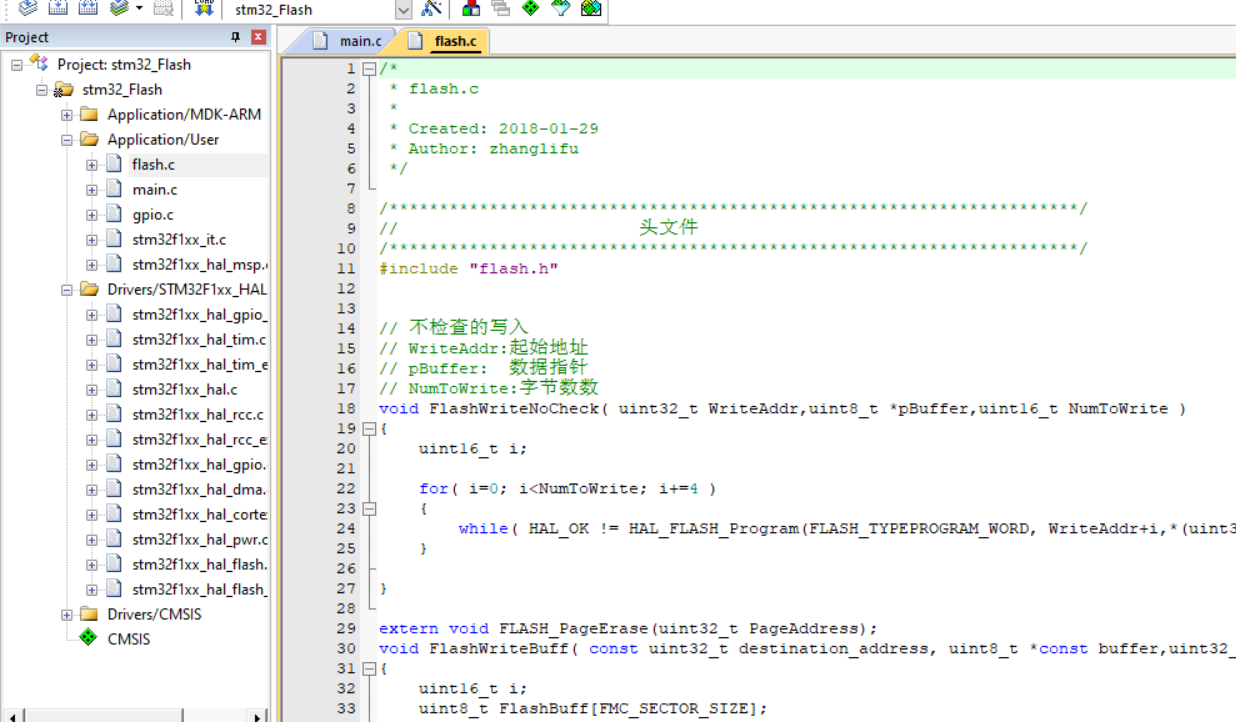Build the target
Image resolution: width=1236 pixels, height=722 pixels.
(58, 9)
